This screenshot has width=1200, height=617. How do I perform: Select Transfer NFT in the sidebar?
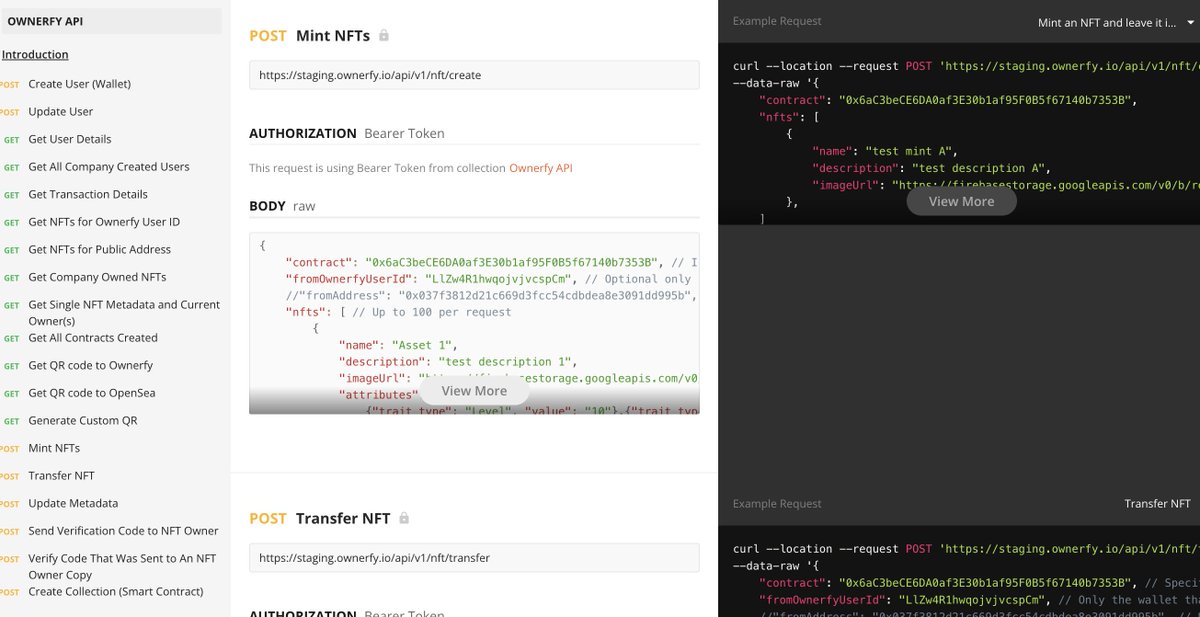tap(62, 476)
